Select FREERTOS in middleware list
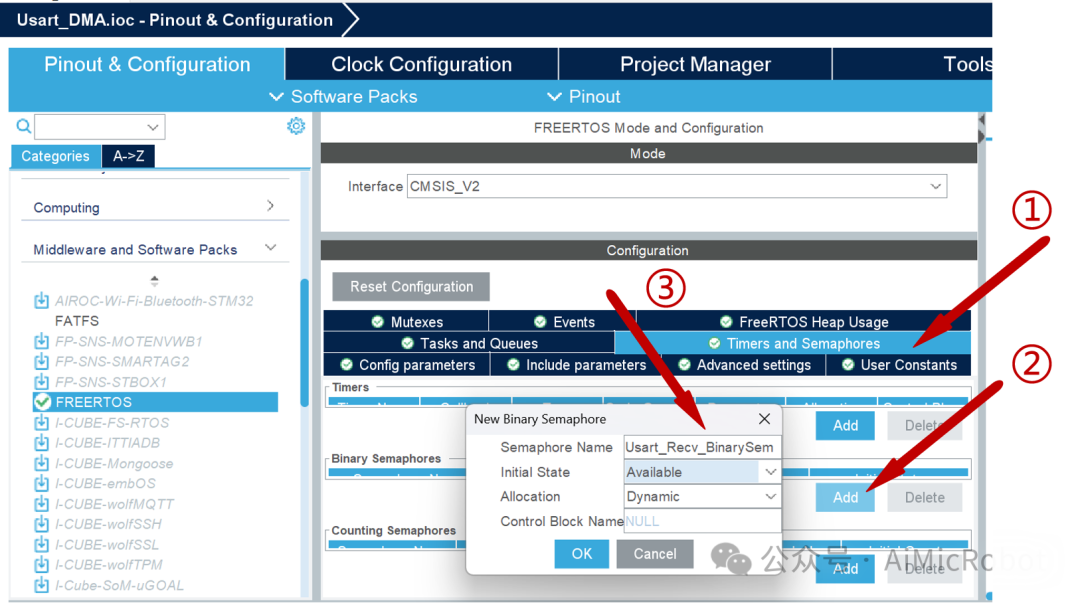The image size is (1080, 603). point(156,402)
